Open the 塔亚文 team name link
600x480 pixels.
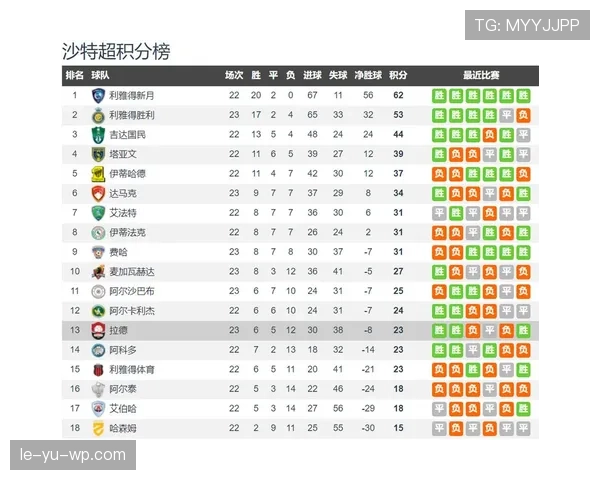[123, 154]
